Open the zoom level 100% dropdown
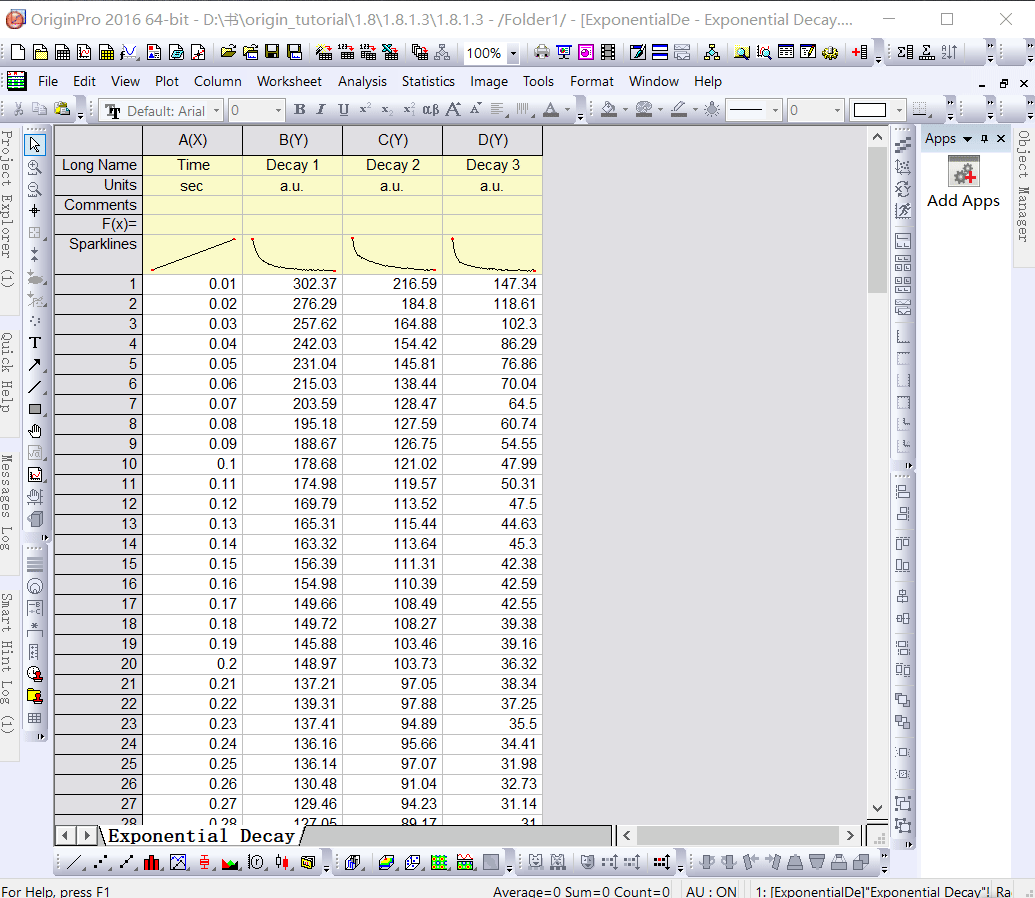The image size is (1035, 898). pos(513,53)
